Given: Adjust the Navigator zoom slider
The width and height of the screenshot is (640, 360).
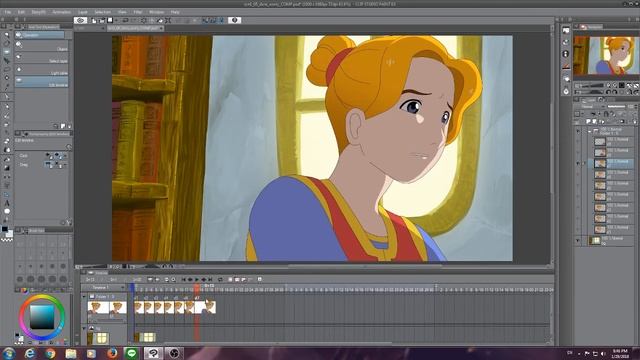Looking at the screenshot, I should click(x=591, y=85).
